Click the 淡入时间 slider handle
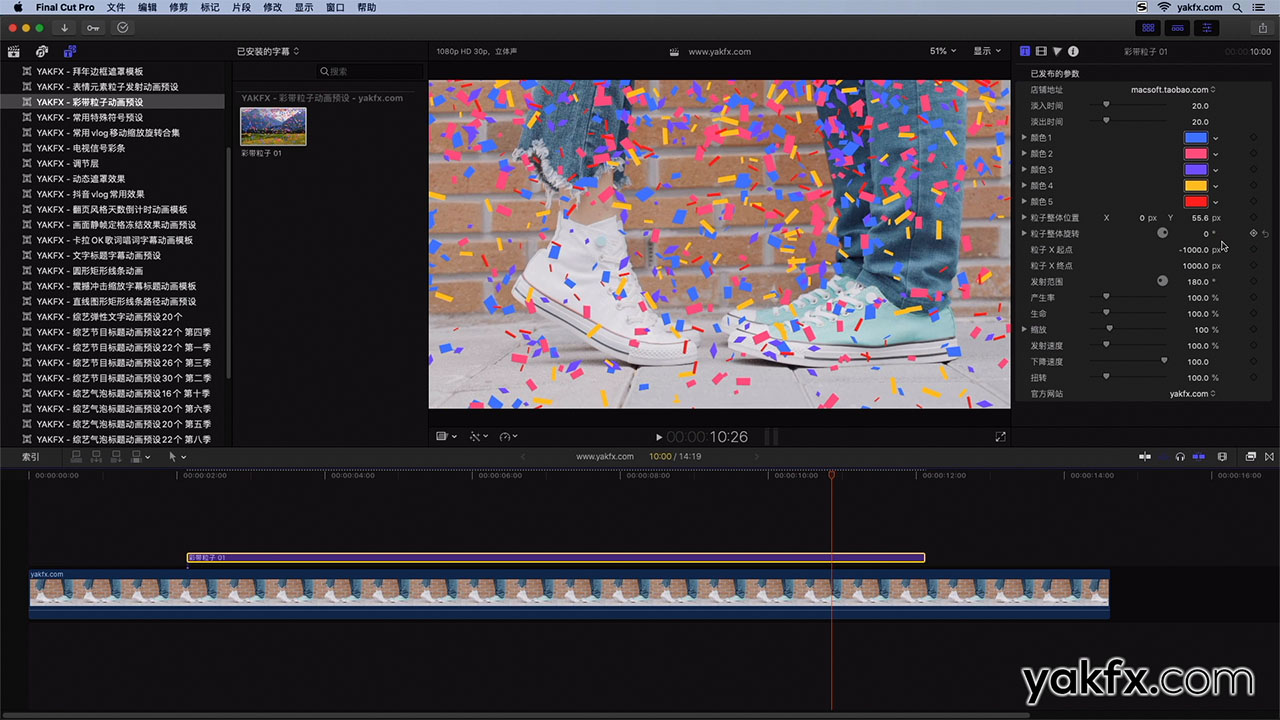The width and height of the screenshot is (1280, 720). click(x=1105, y=105)
